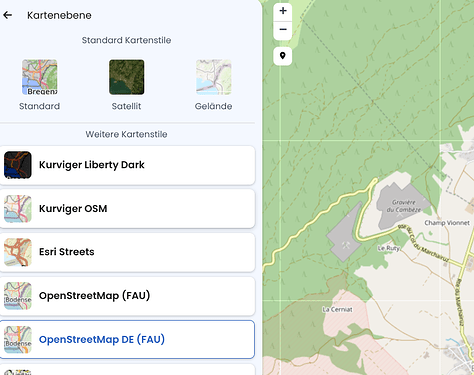Choose OpenStreetMap (FAU) map style
Image resolution: width=474 pixels, height=375 pixels.
[127, 296]
